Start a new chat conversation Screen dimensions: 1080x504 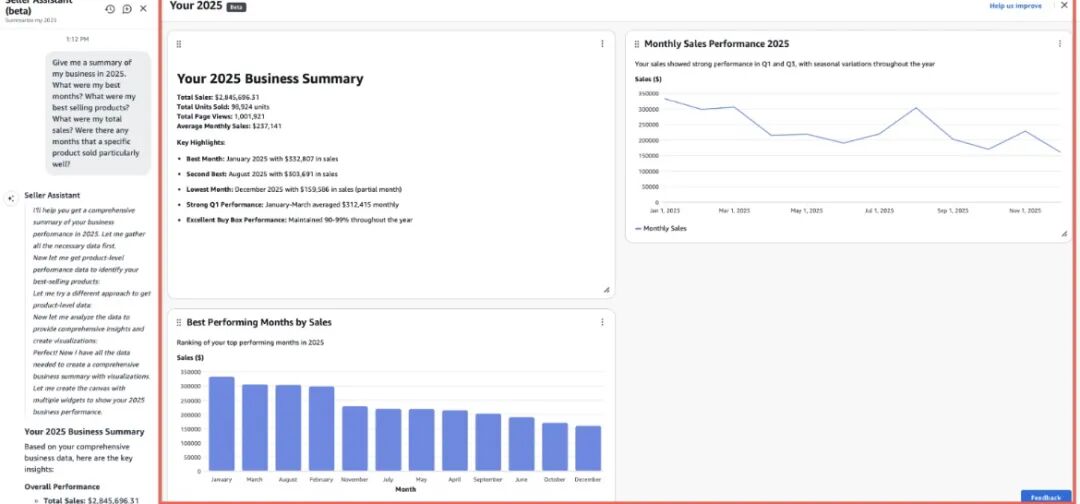[x=127, y=9]
